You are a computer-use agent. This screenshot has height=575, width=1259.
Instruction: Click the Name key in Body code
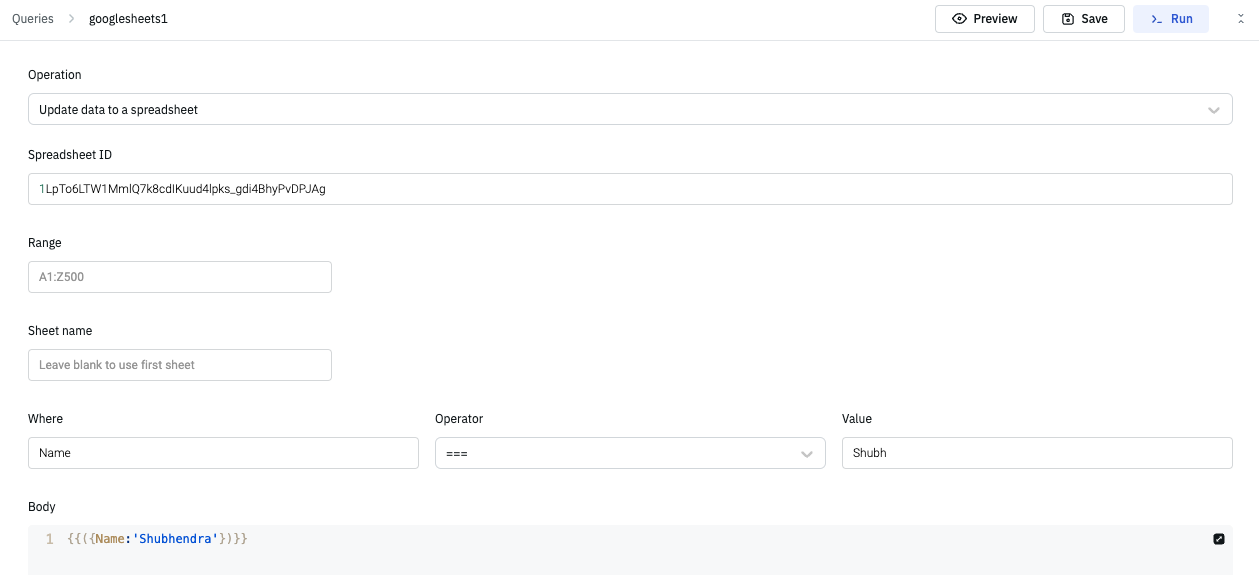(x=109, y=539)
